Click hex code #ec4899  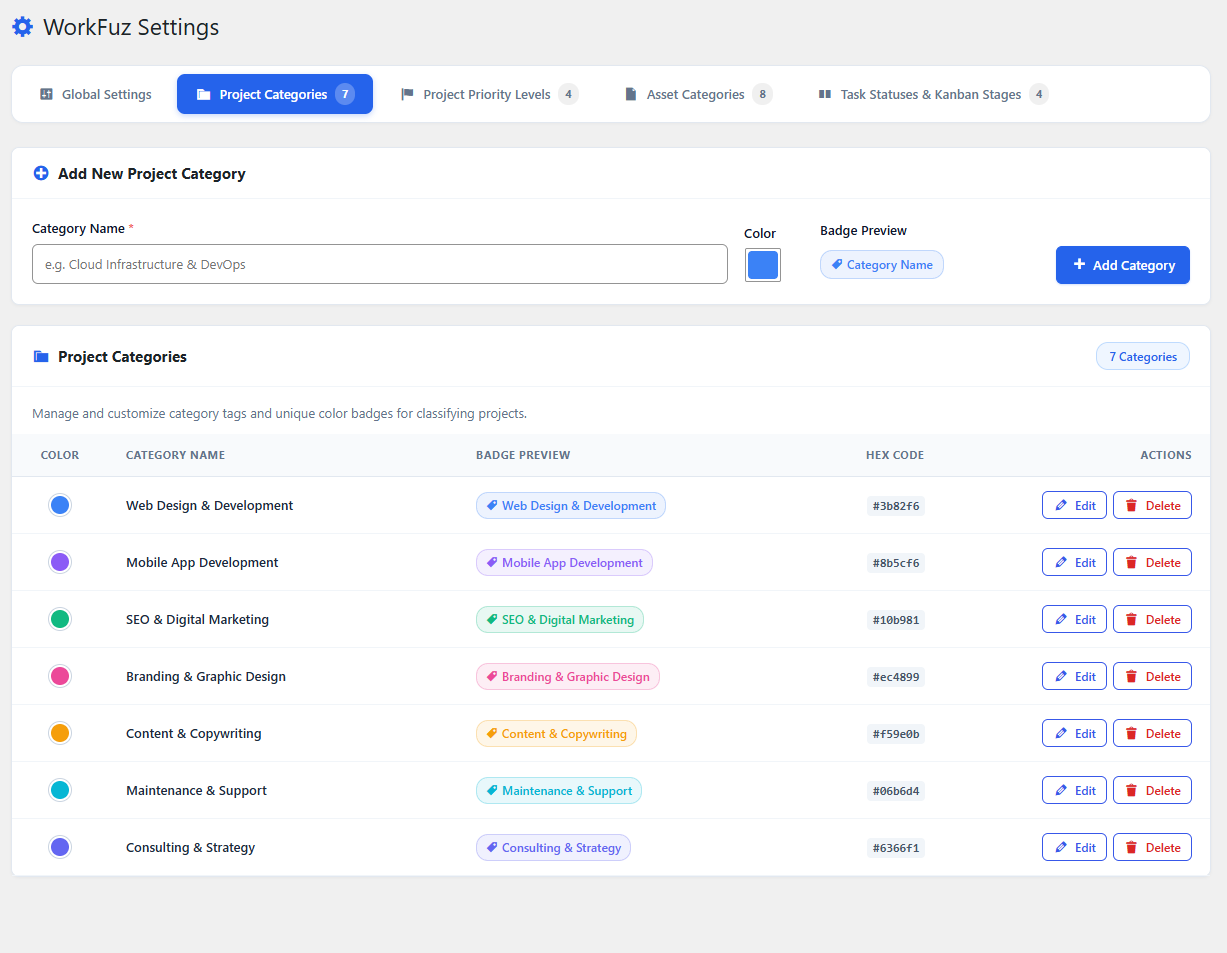pos(896,677)
